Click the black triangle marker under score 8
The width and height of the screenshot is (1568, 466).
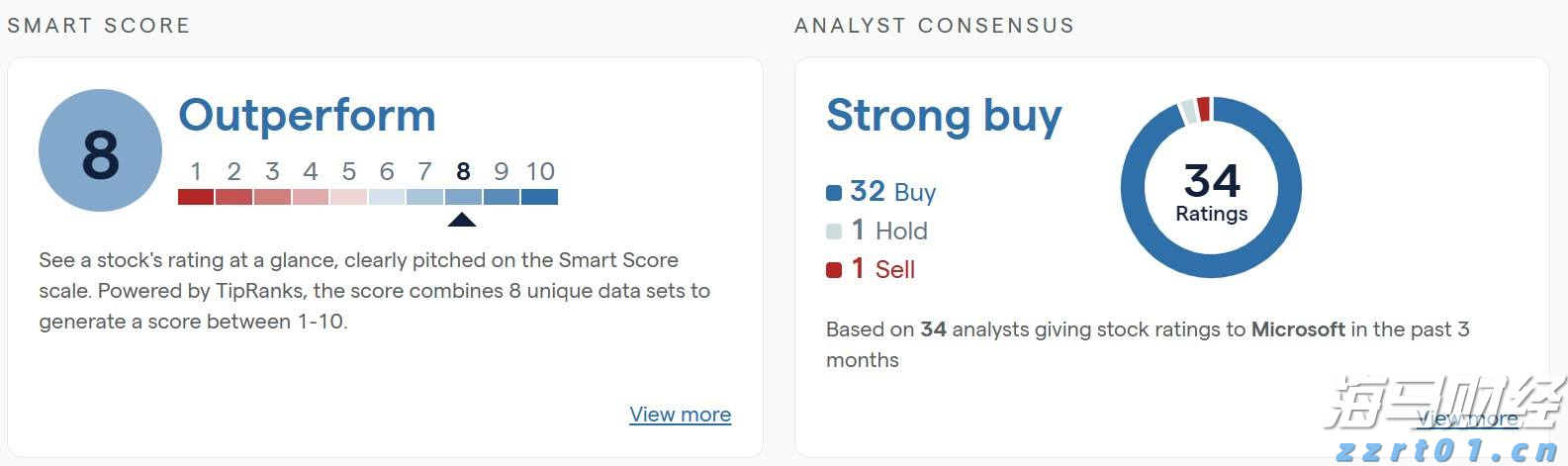pyautogui.click(x=462, y=220)
